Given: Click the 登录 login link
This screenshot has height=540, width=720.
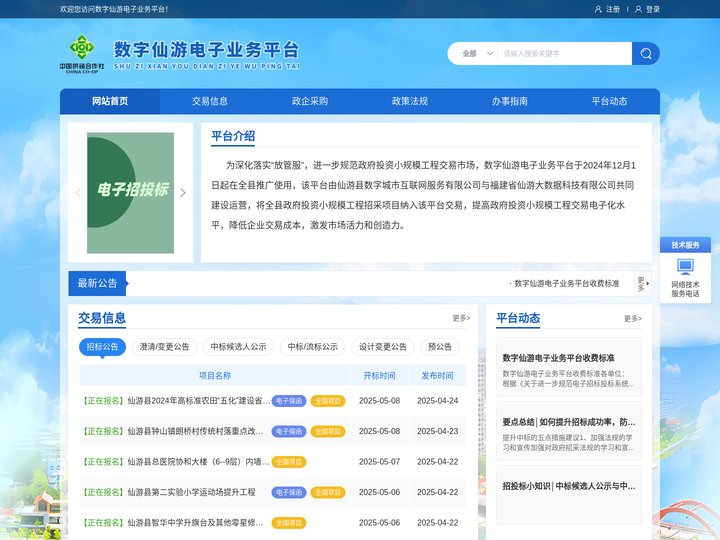Looking at the screenshot, I should [x=652, y=9].
